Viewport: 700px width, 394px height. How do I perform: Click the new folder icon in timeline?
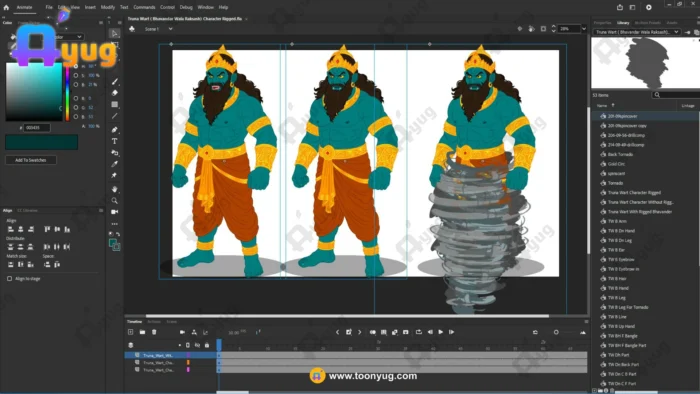(x=142, y=332)
